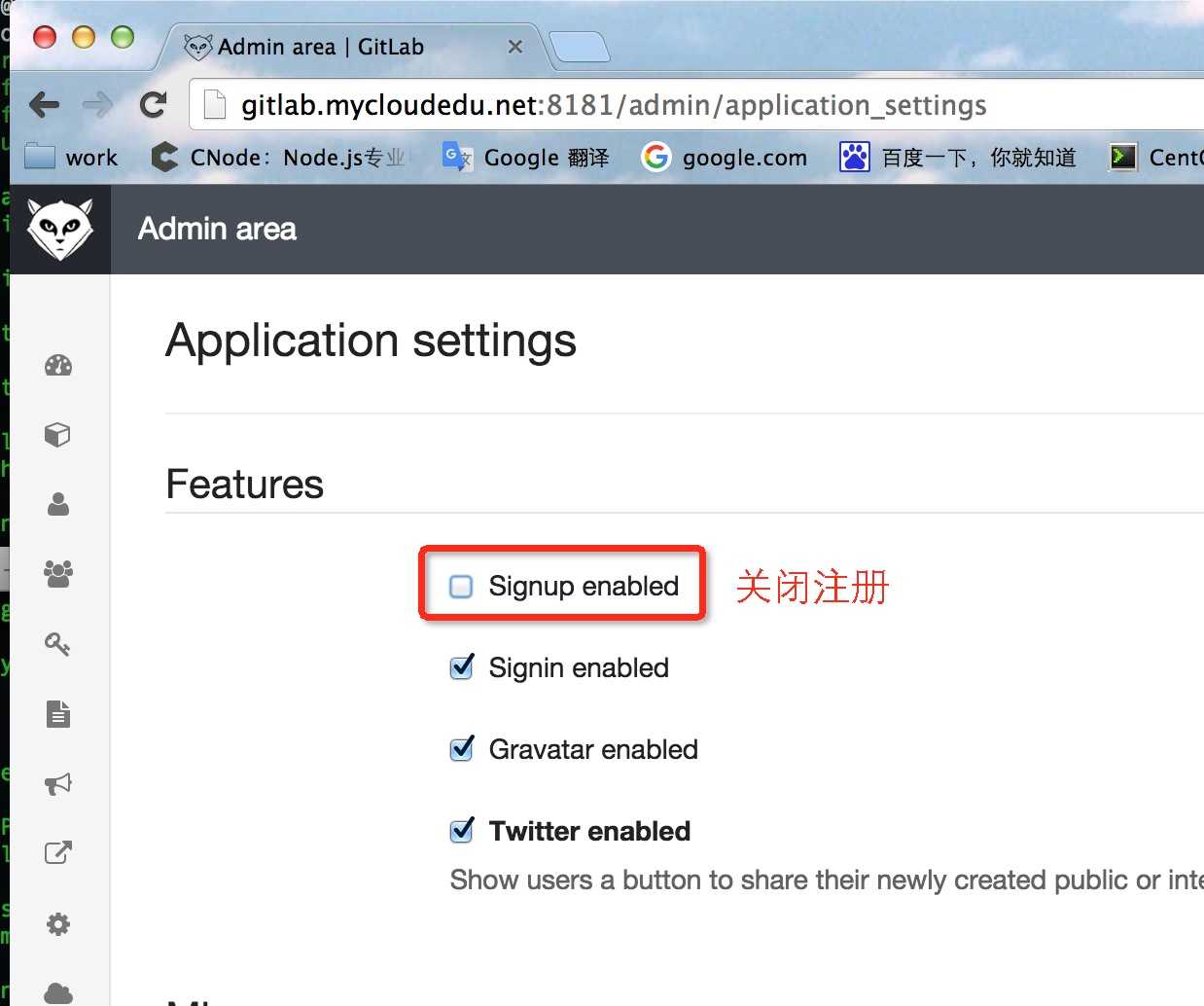Click the Application settings heading
Viewport: 1204px width, 1006px height.
tap(371, 341)
